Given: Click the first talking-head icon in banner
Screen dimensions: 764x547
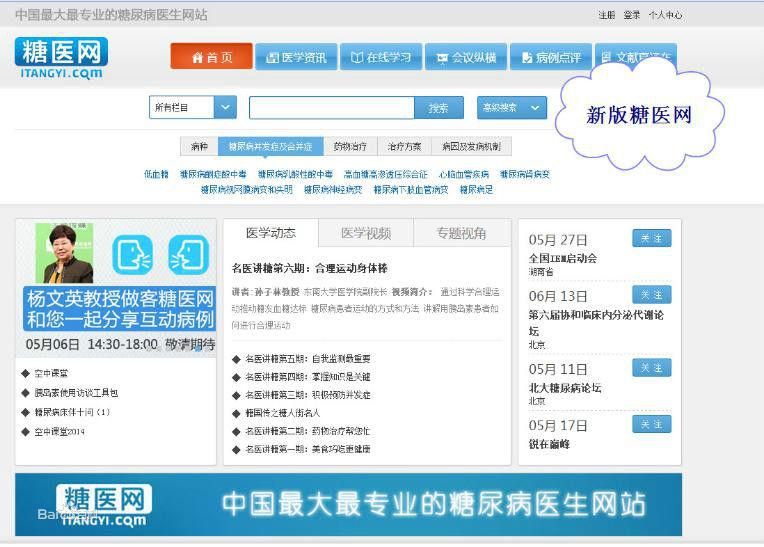Looking at the screenshot, I should point(133,255).
